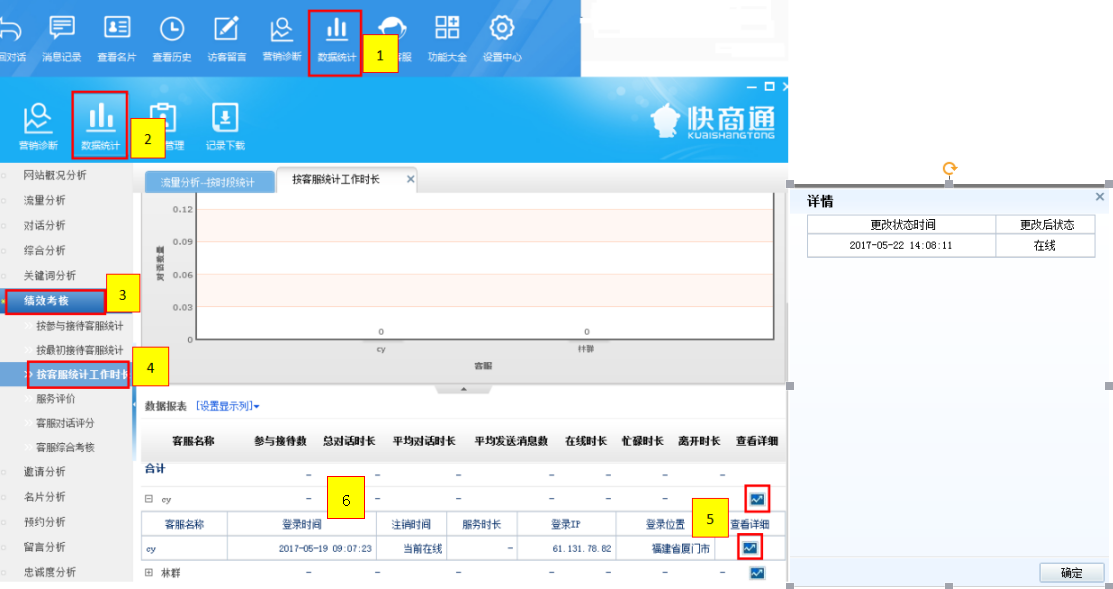Select 服务评价 in the sidebar
Image resolution: width=1113 pixels, height=589 pixels.
click(x=55, y=398)
